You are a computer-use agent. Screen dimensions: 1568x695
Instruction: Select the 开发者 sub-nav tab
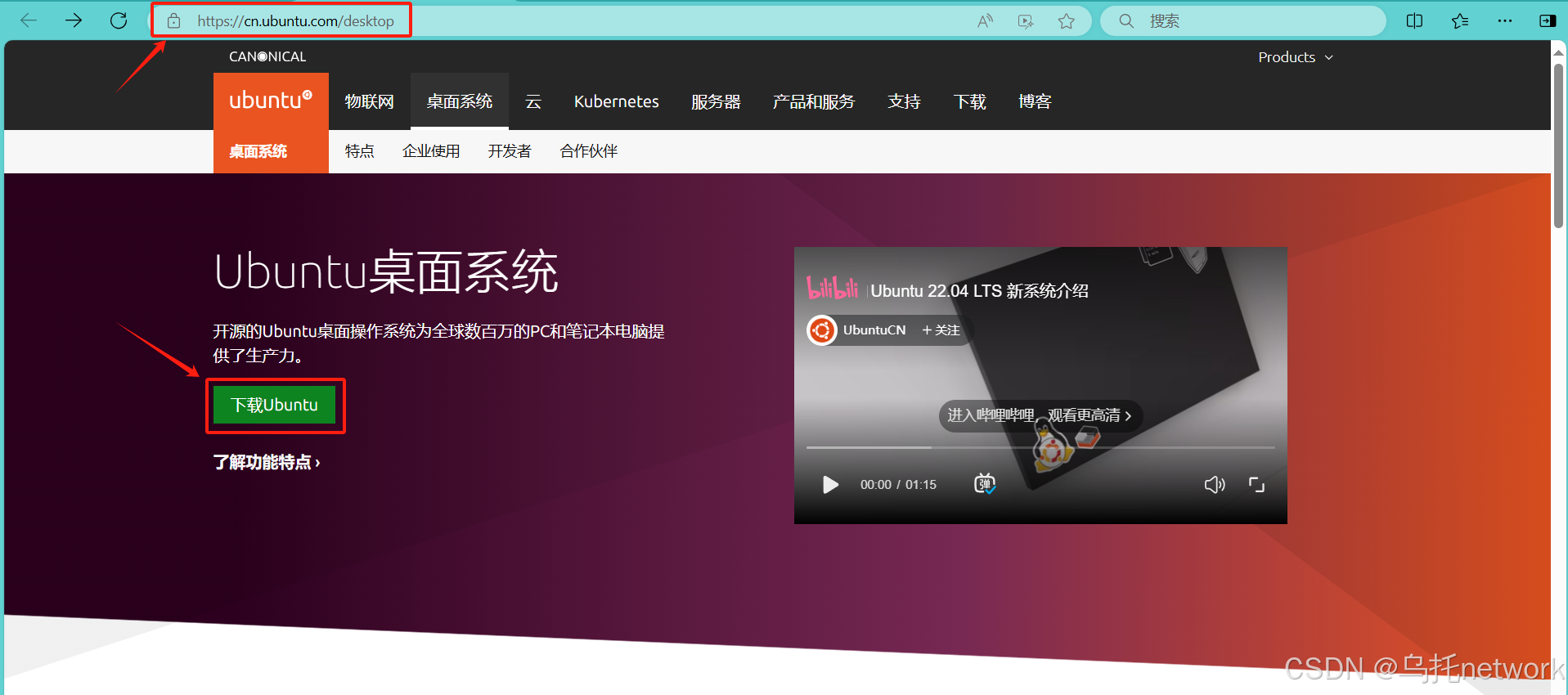(x=510, y=151)
